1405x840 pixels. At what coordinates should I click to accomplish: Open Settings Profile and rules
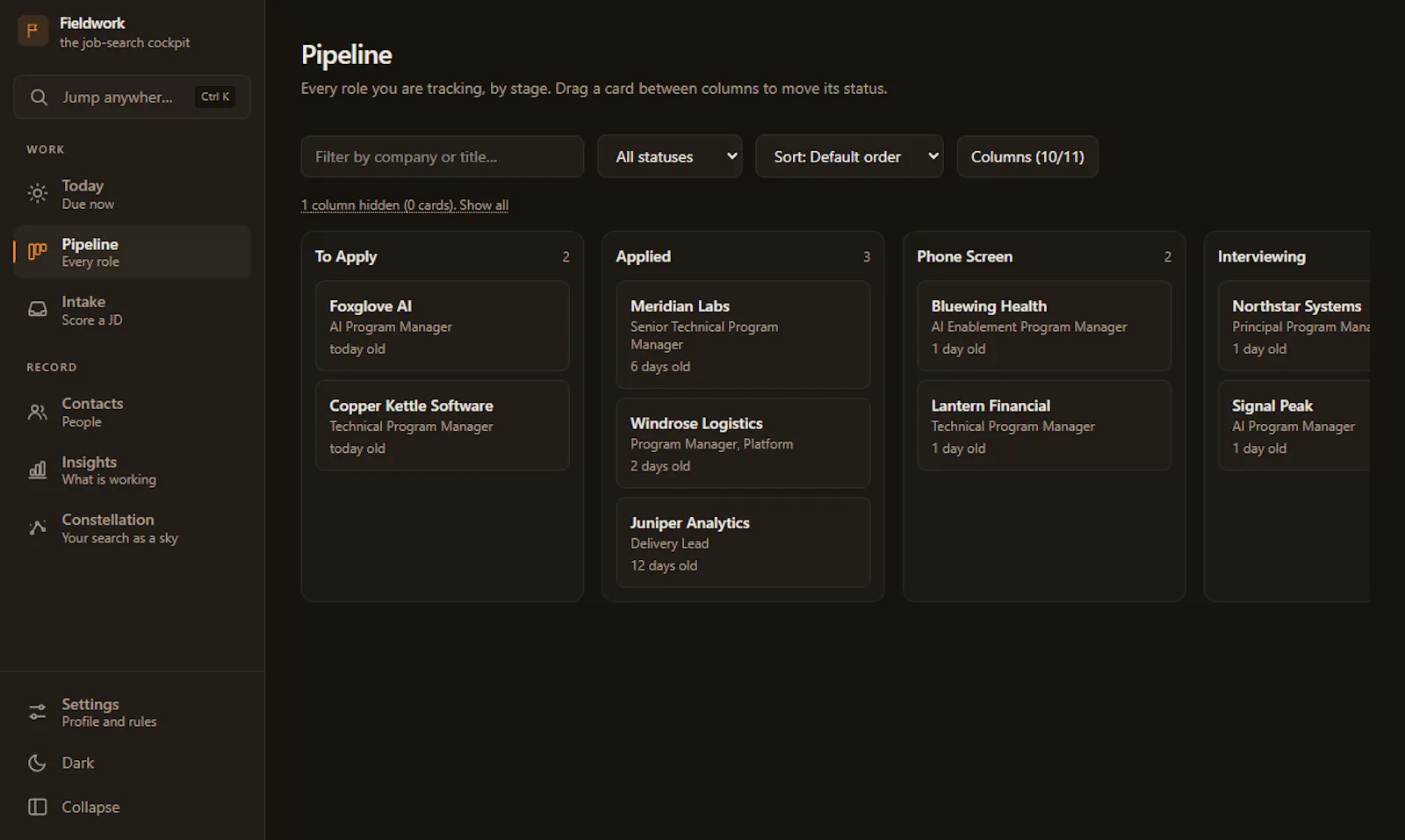click(x=132, y=712)
